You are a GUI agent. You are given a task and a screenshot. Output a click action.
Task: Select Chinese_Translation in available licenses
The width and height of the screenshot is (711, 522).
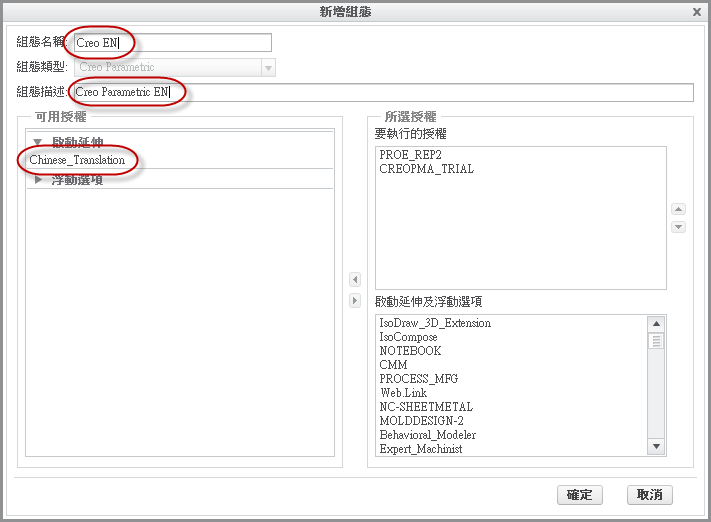coord(77,160)
